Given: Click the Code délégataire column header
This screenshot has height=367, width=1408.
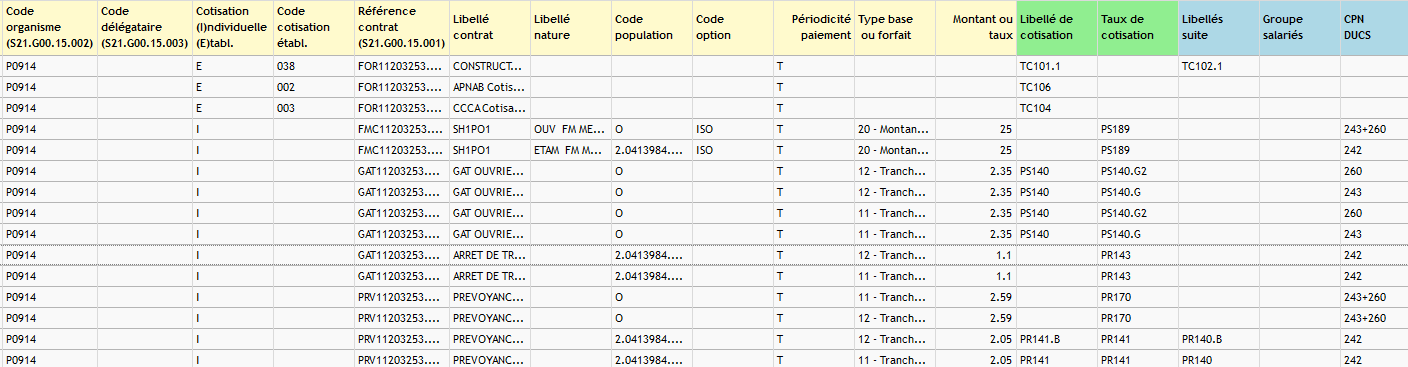Looking at the screenshot, I should coord(144,28).
